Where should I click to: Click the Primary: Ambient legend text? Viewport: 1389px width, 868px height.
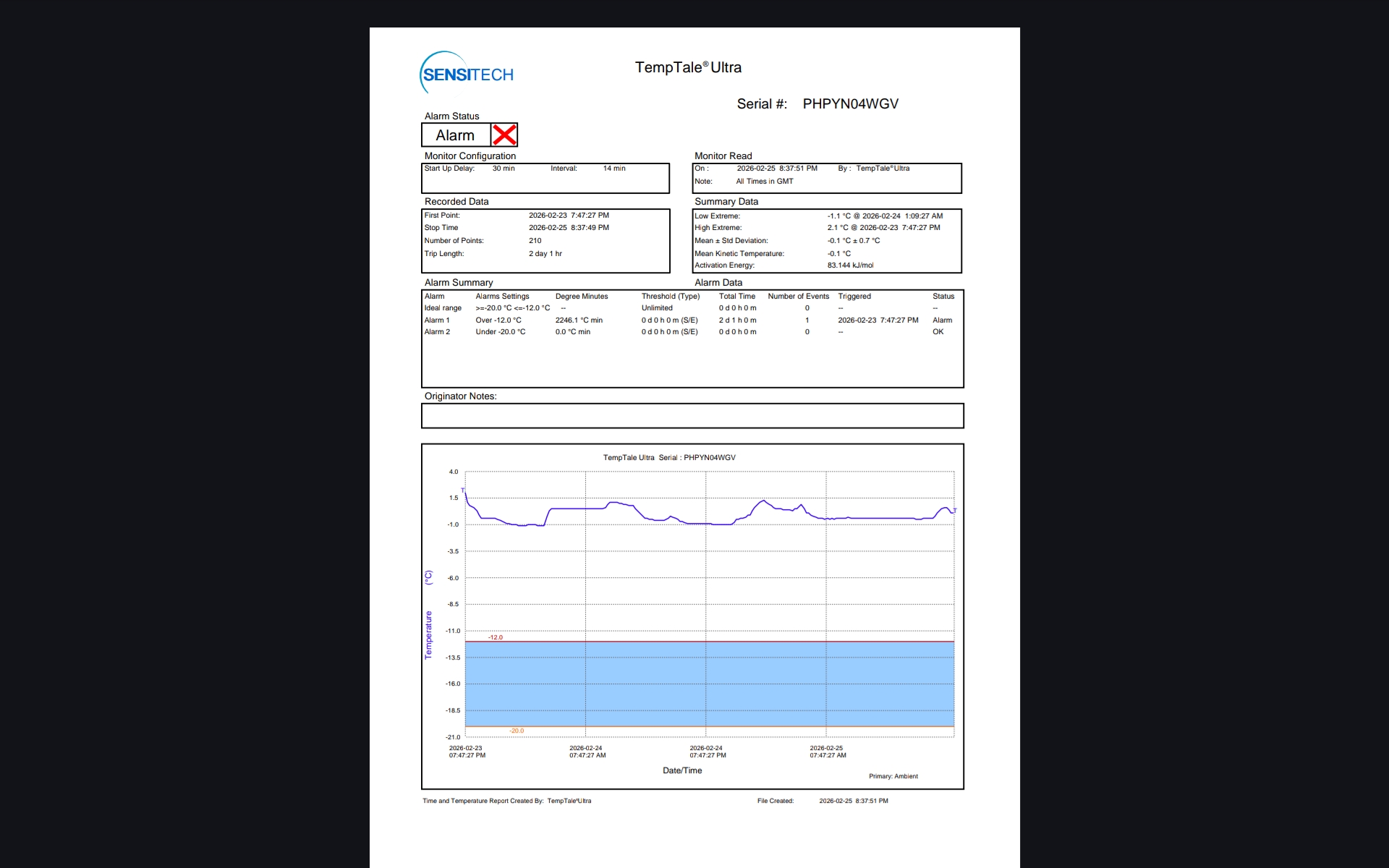pos(893,776)
